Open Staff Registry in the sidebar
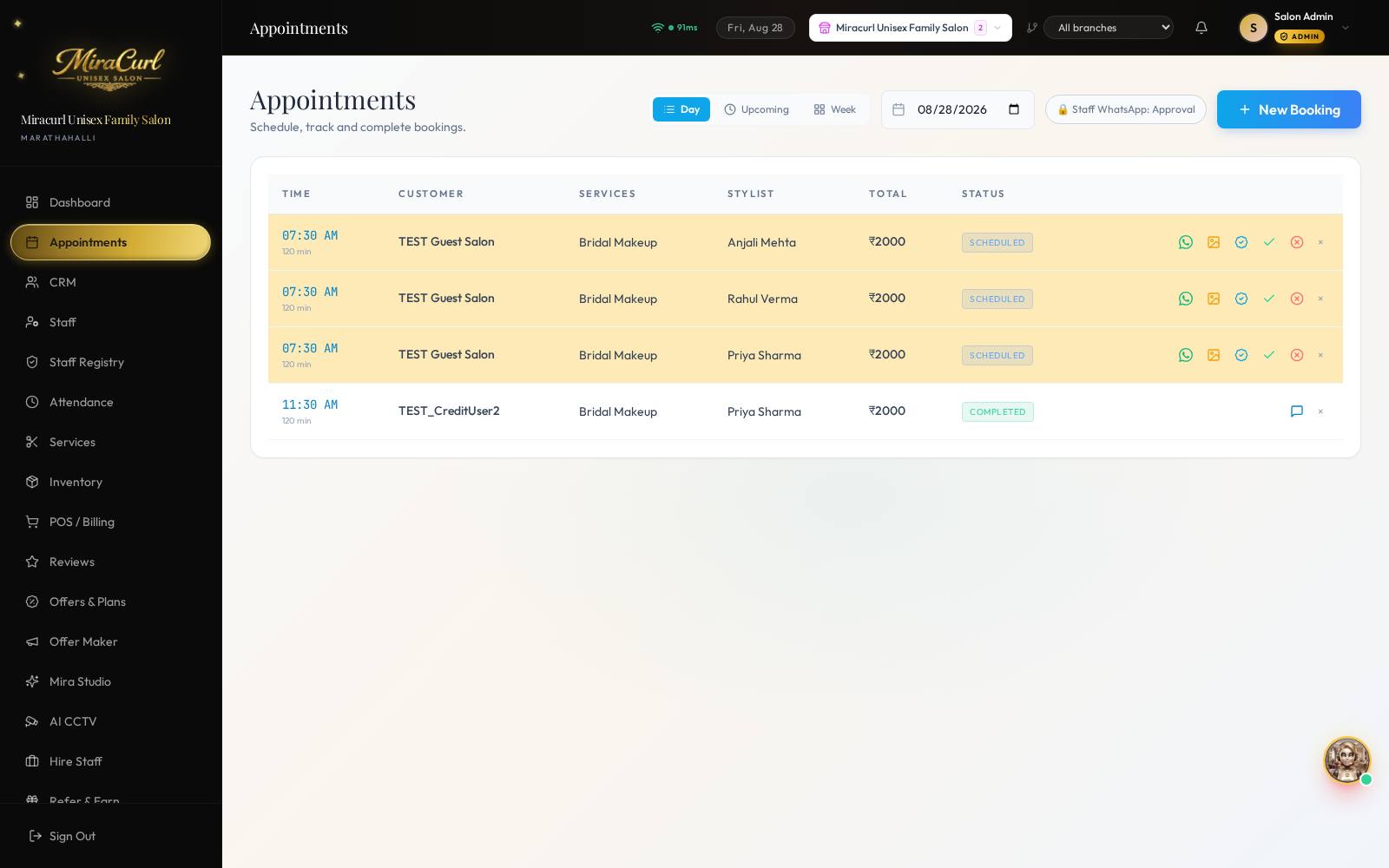 [x=110, y=362]
